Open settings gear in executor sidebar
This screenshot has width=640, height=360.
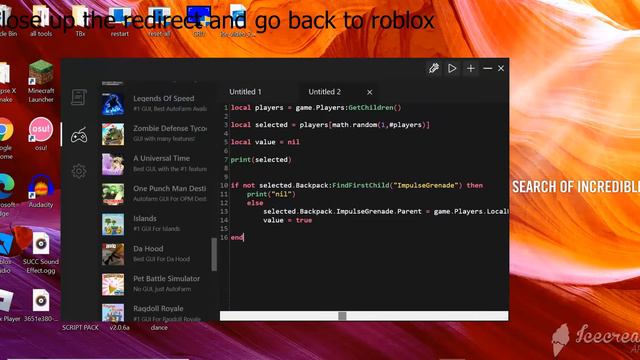[79, 171]
